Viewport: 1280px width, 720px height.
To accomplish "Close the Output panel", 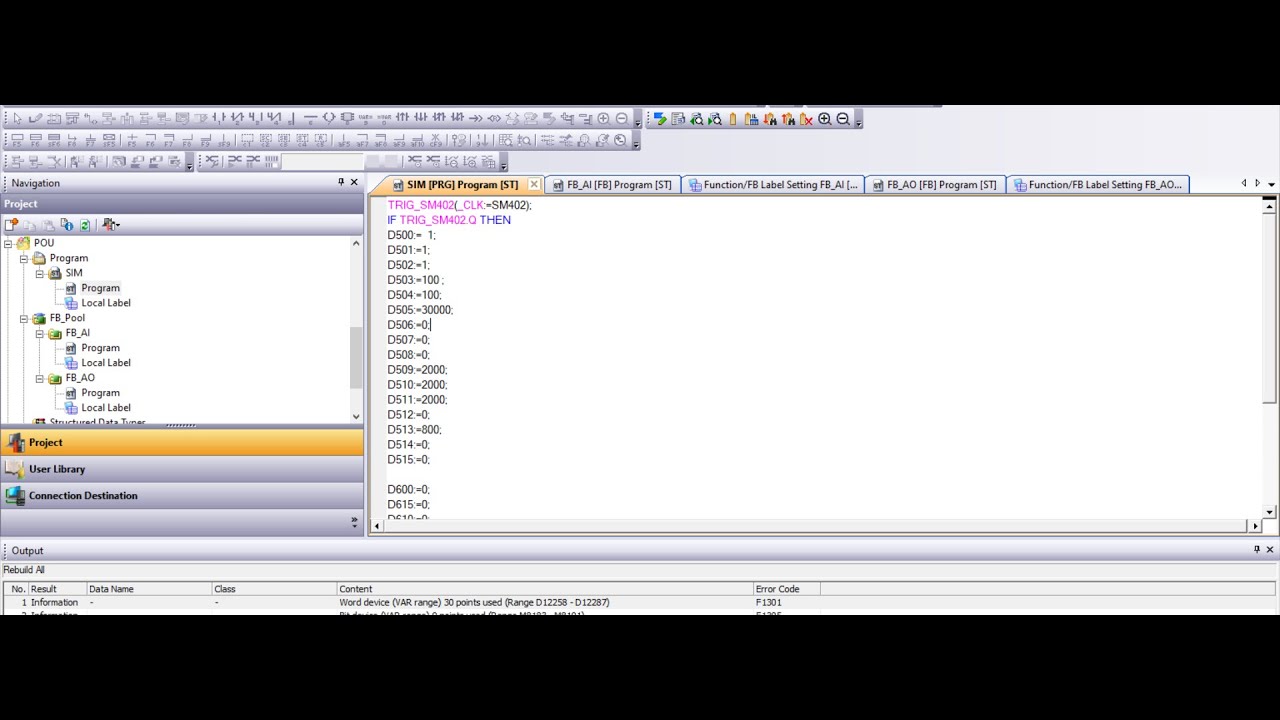I will pyautogui.click(x=1270, y=549).
